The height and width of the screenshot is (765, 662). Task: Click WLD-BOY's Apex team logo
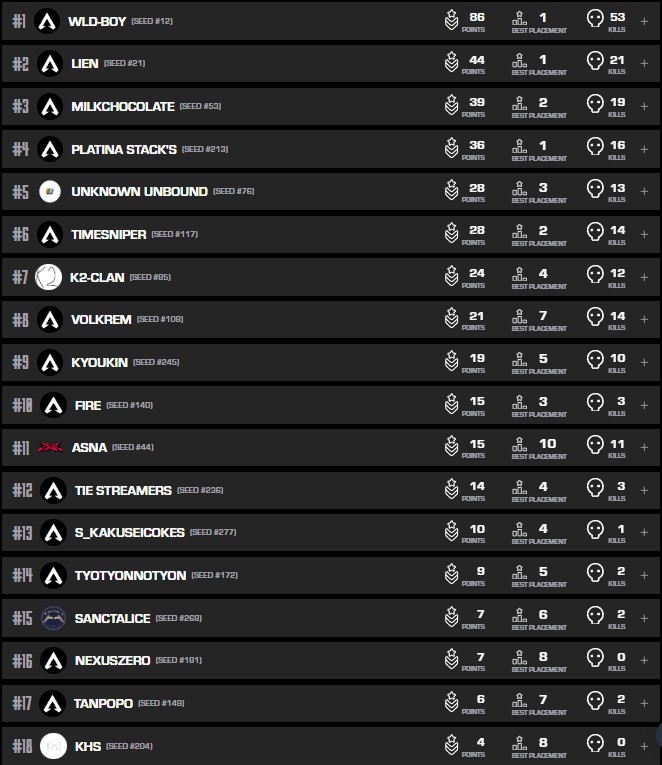point(47,21)
